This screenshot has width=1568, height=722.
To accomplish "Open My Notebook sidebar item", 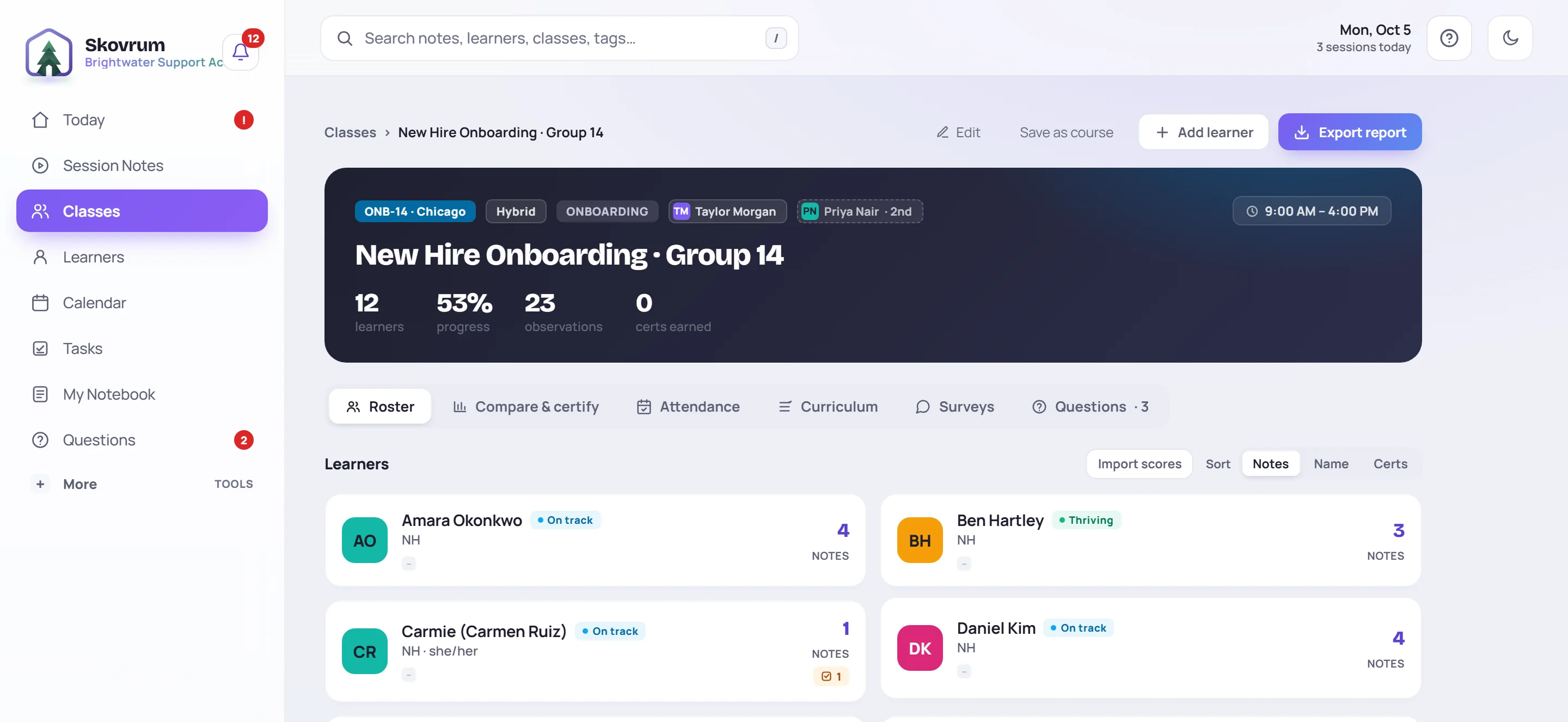I will coord(142,394).
